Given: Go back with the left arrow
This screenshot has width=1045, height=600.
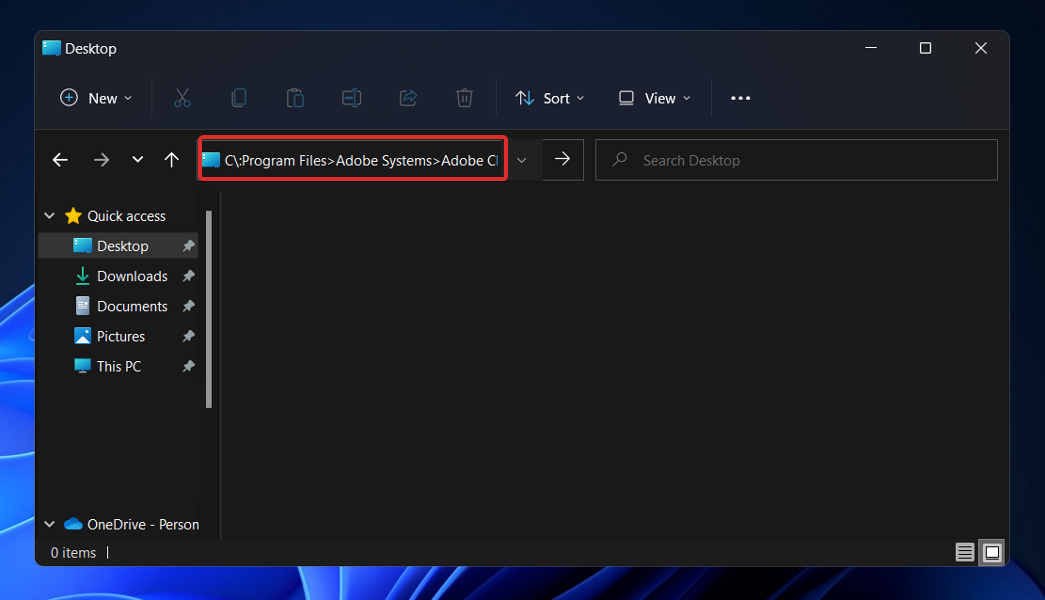Looking at the screenshot, I should 60,160.
